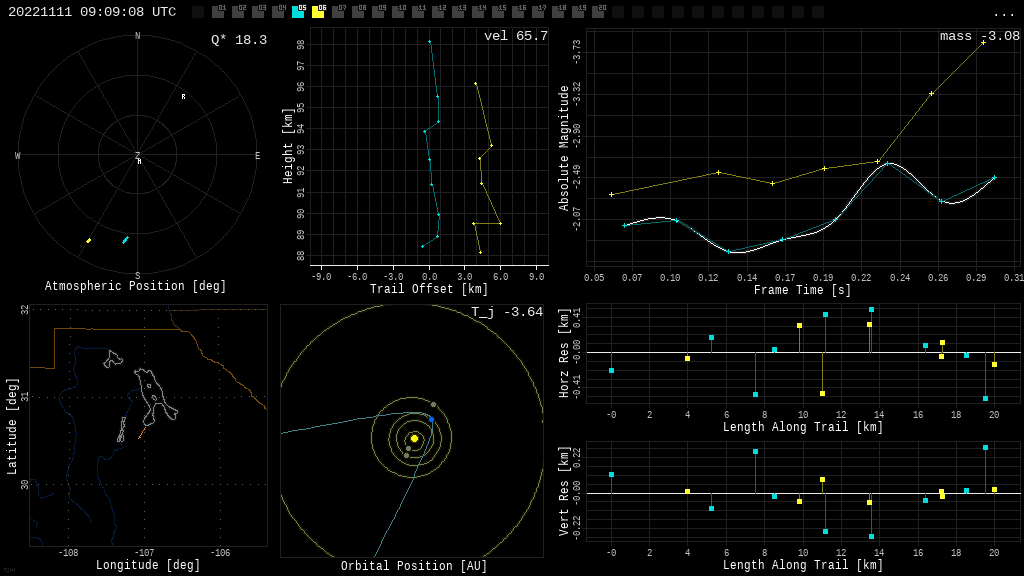
Task: Select the yellow station 06 box
Action: pos(318,12)
